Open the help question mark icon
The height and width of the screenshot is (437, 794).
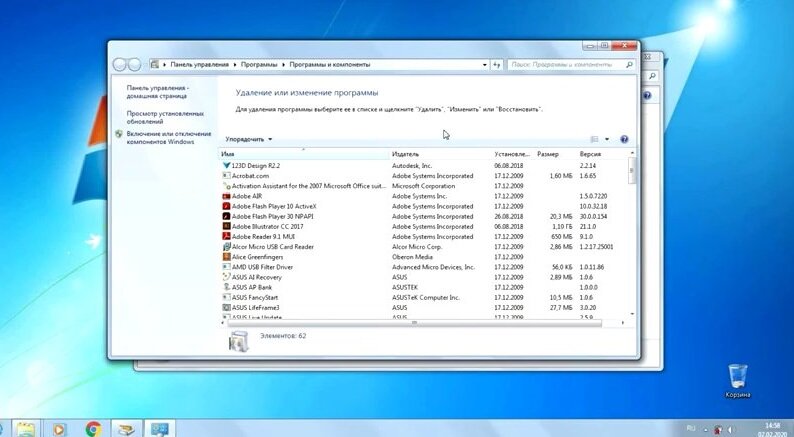[624, 139]
